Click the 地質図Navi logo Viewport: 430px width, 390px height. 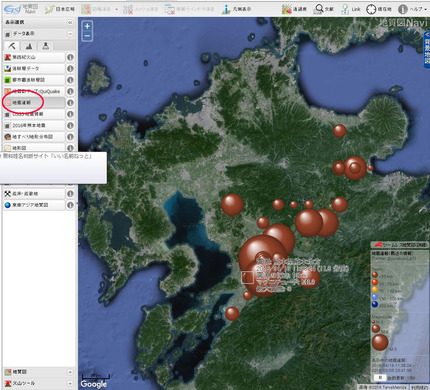pyautogui.click(x=20, y=9)
